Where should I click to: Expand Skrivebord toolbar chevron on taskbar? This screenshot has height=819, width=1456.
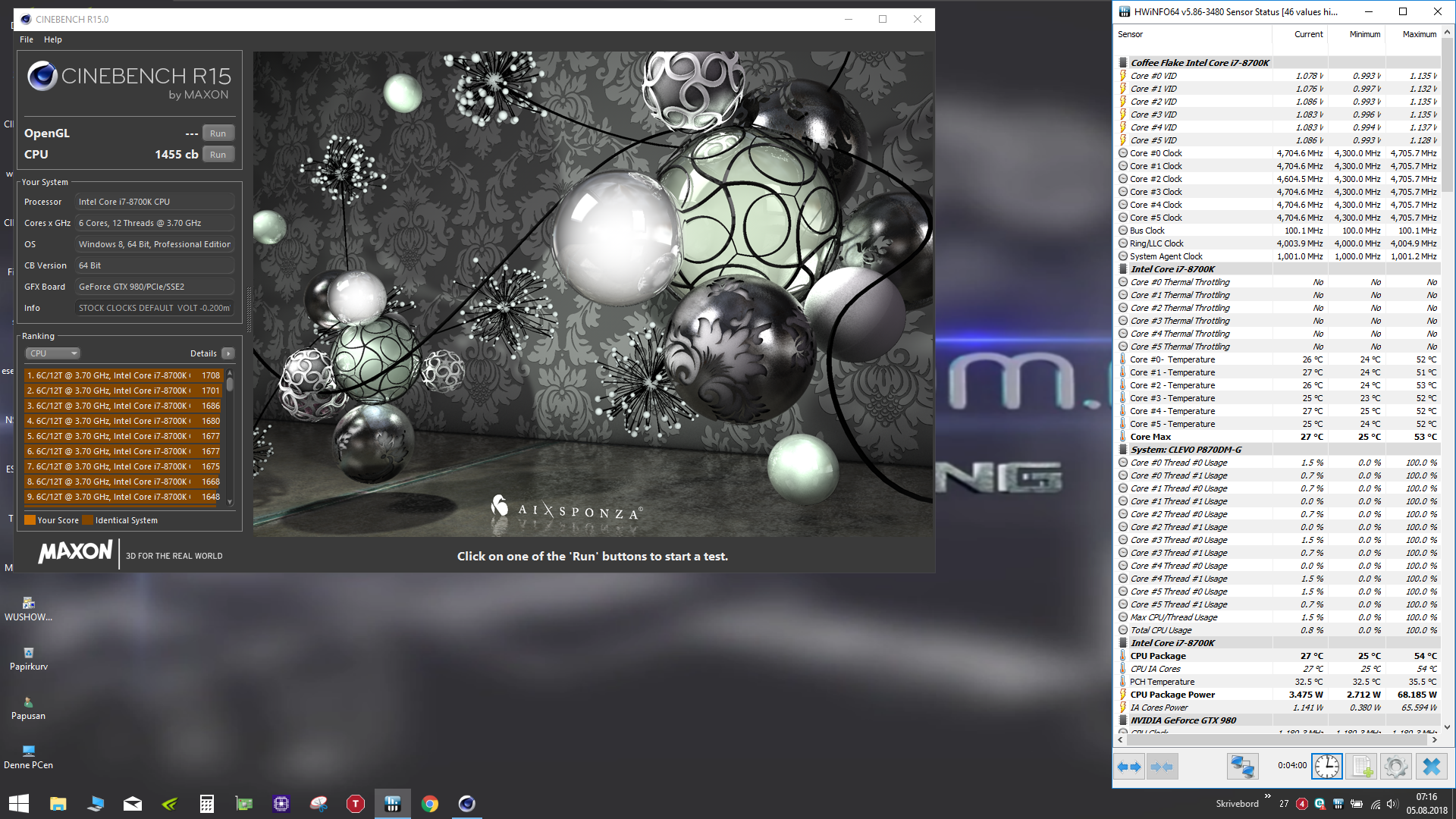1268,796
